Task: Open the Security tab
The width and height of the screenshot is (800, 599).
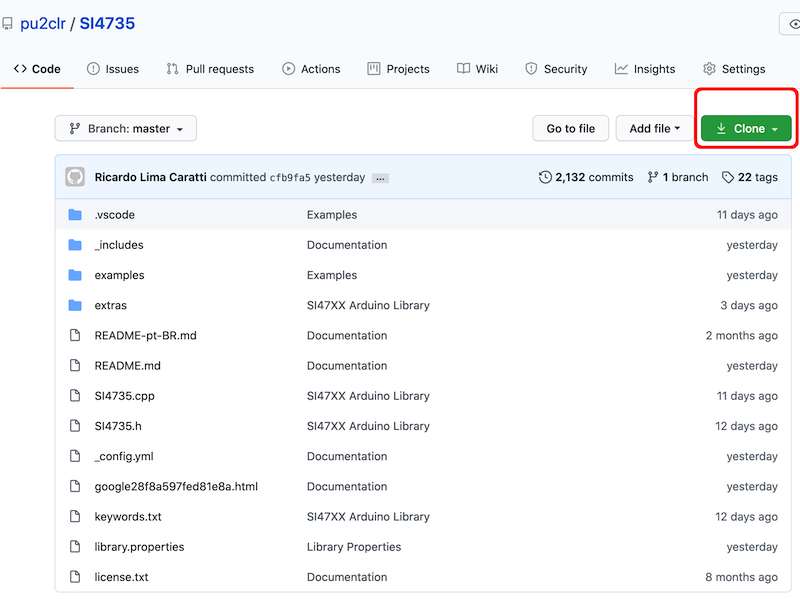Action: [556, 69]
